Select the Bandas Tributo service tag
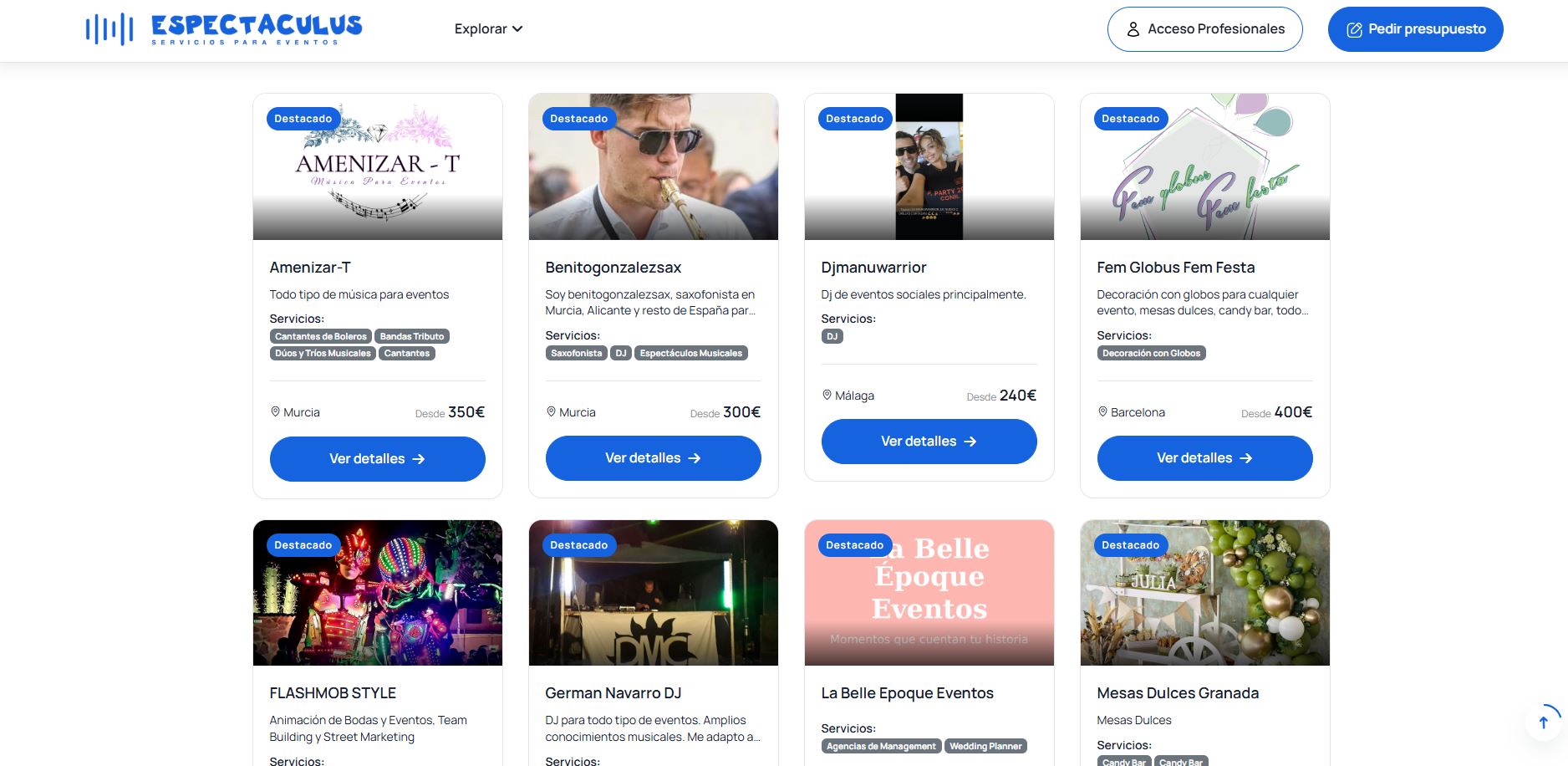The image size is (1568, 766). [x=411, y=336]
